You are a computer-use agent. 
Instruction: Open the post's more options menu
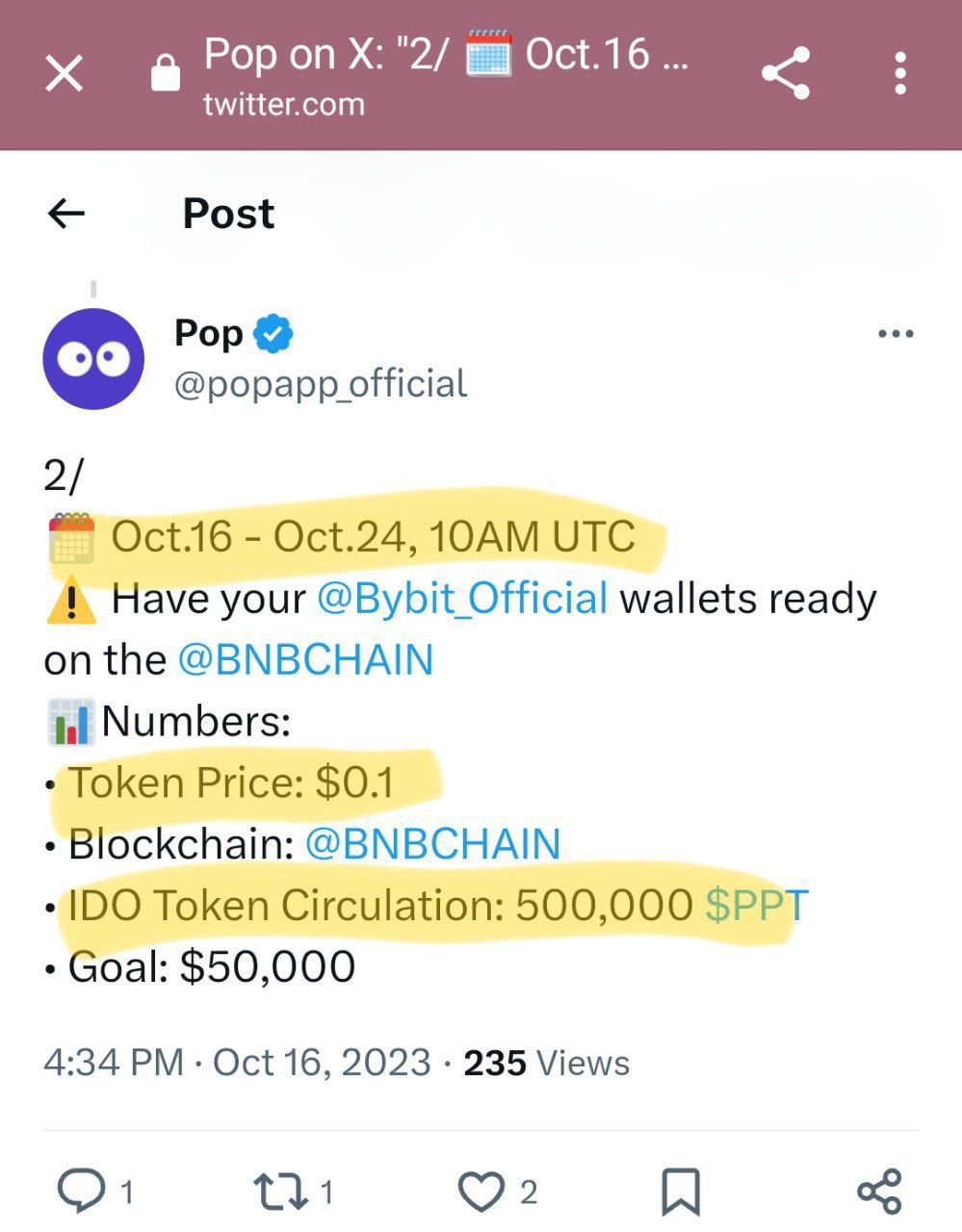tap(896, 334)
